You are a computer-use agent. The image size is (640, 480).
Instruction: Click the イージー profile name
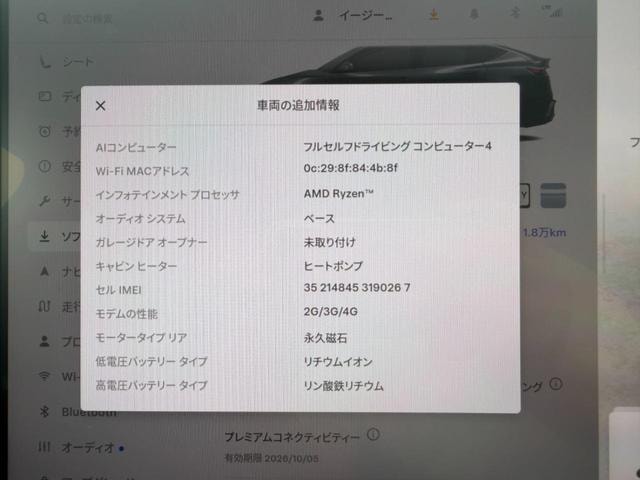pyautogui.click(x=365, y=16)
